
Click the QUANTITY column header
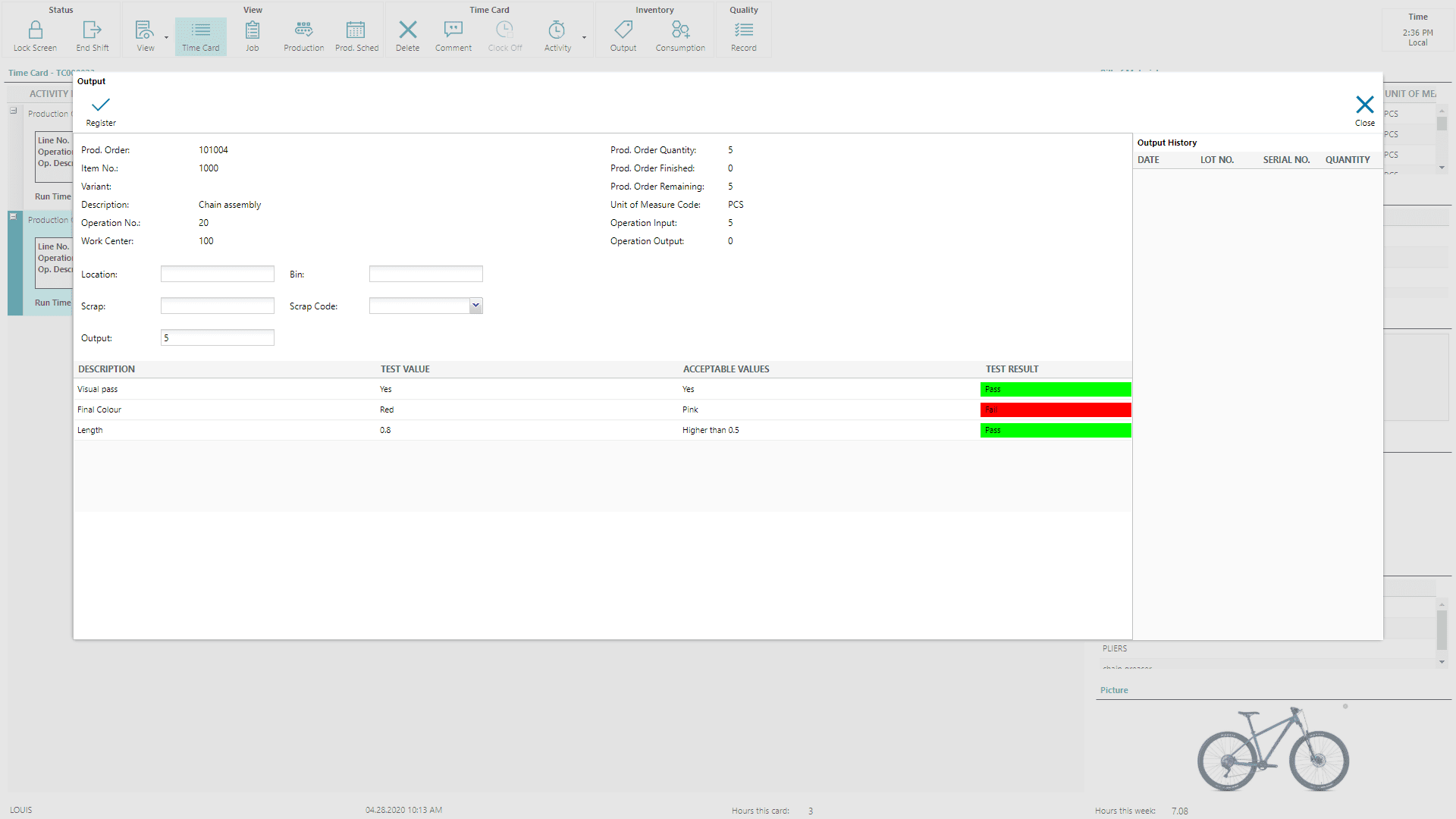click(1348, 160)
